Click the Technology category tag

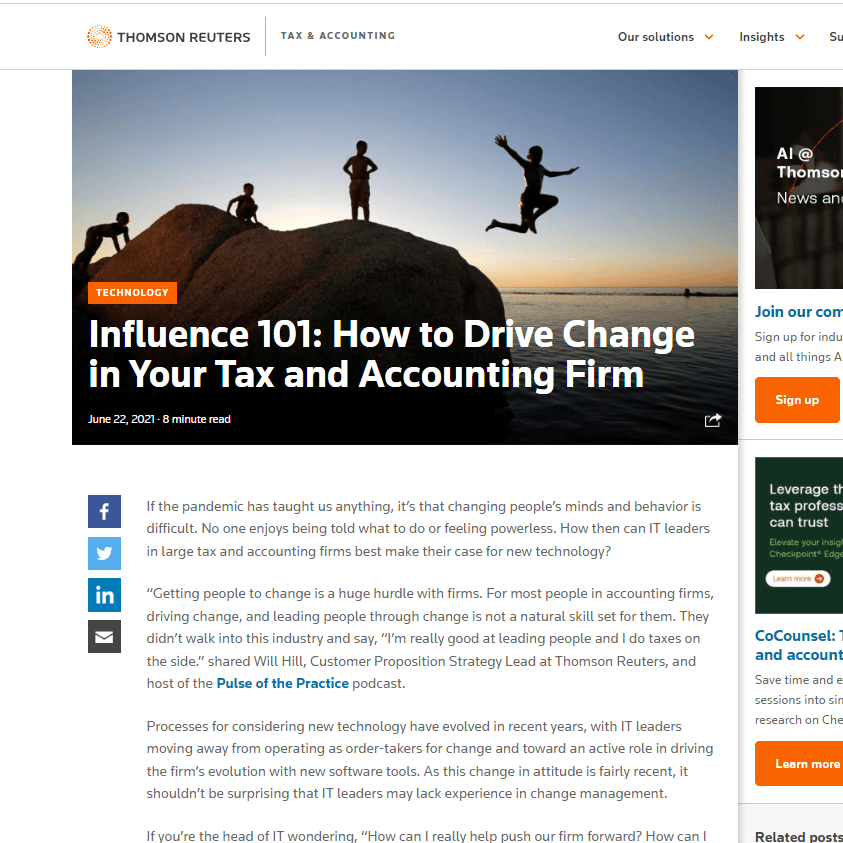[132, 292]
